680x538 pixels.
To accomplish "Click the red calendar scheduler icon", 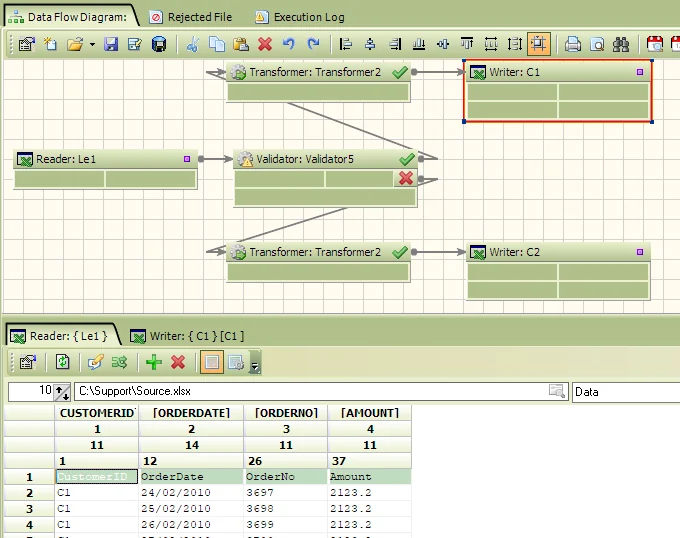I will pyautogui.click(x=654, y=44).
